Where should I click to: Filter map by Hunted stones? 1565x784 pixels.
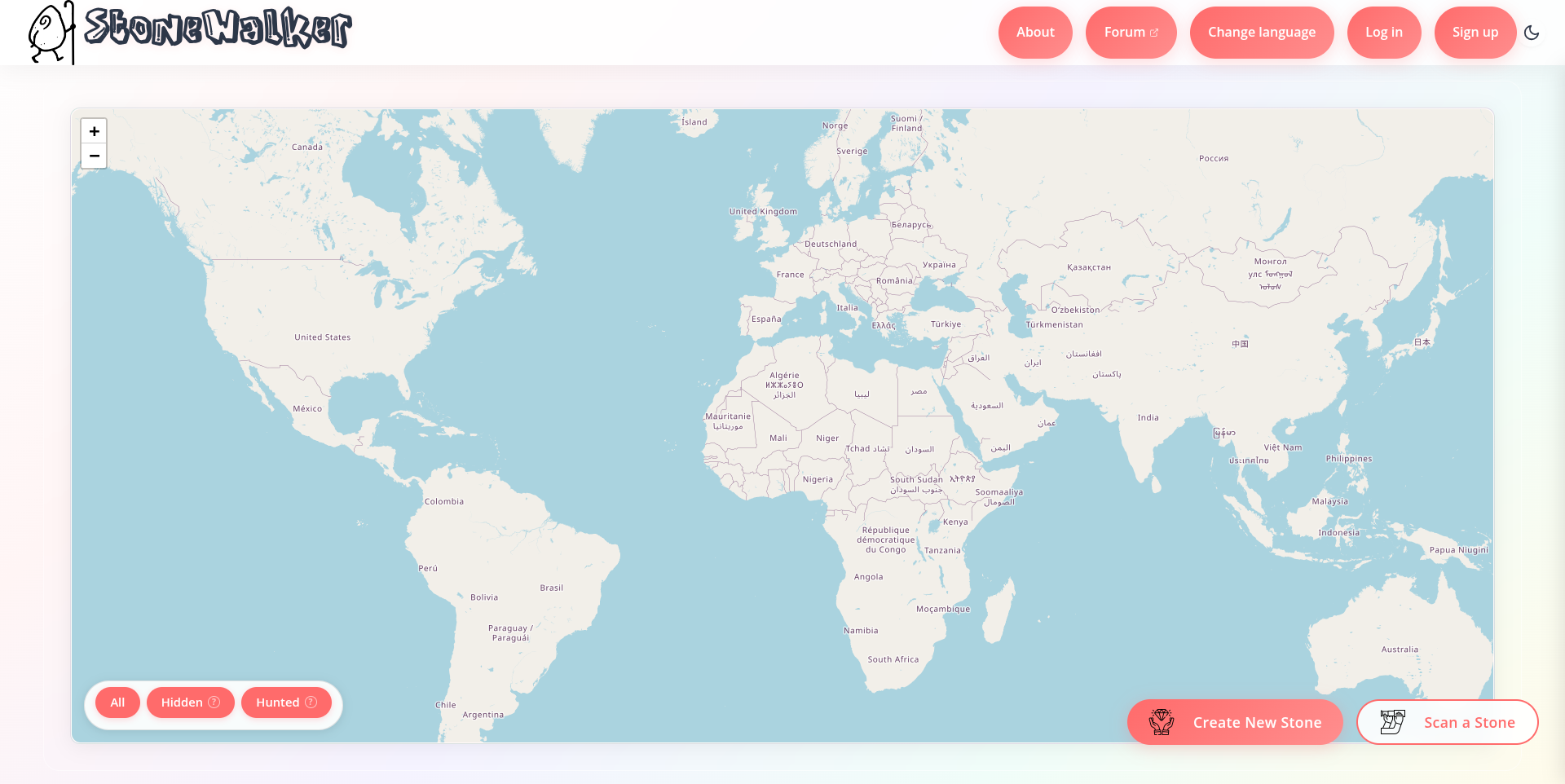click(x=277, y=703)
